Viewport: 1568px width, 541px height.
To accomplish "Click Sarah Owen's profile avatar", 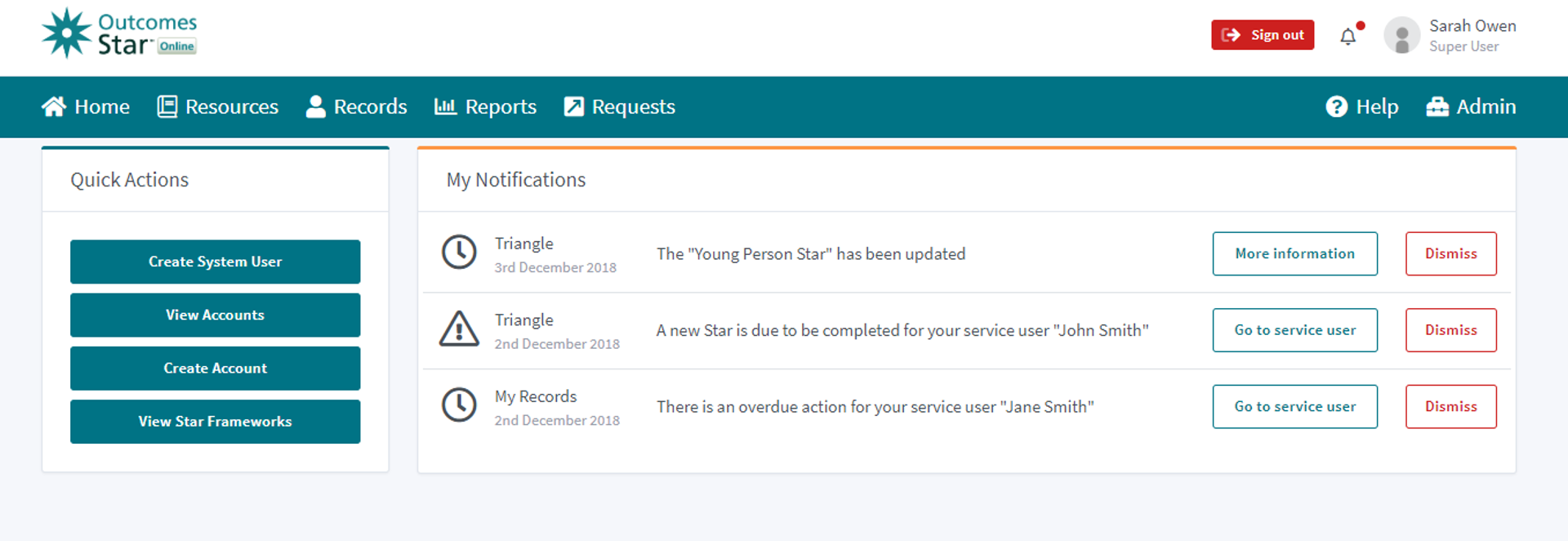I will 1401,36.
